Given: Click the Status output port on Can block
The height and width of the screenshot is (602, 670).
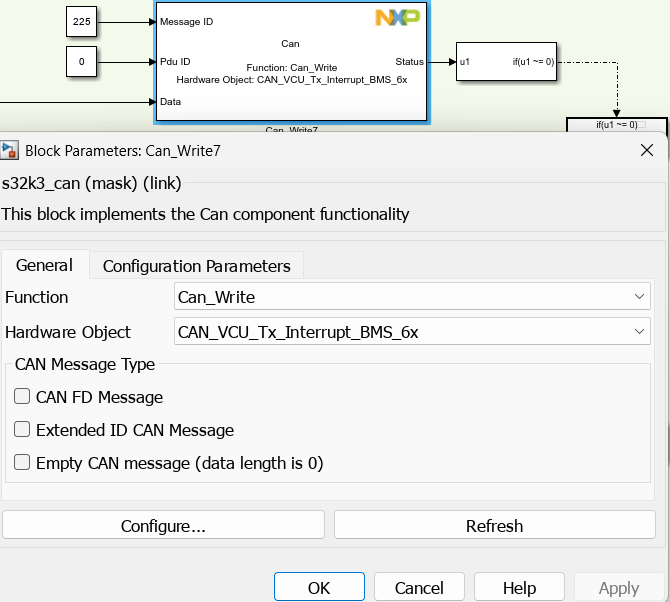Looking at the screenshot, I should click(x=410, y=62).
